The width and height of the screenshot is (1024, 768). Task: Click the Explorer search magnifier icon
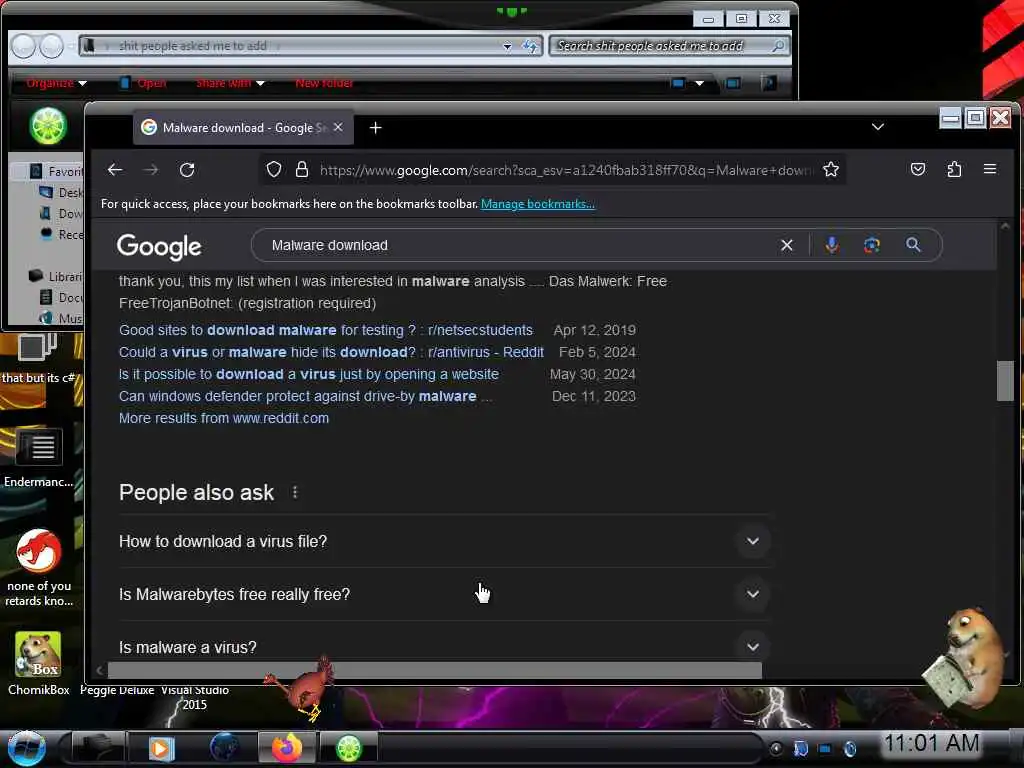click(x=778, y=46)
